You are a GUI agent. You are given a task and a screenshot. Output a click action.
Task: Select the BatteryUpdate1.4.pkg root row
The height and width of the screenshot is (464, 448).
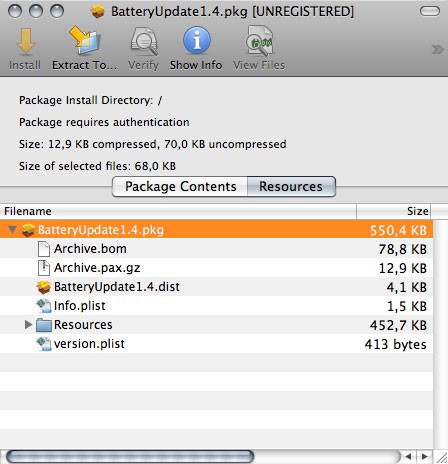pyautogui.click(x=216, y=230)
